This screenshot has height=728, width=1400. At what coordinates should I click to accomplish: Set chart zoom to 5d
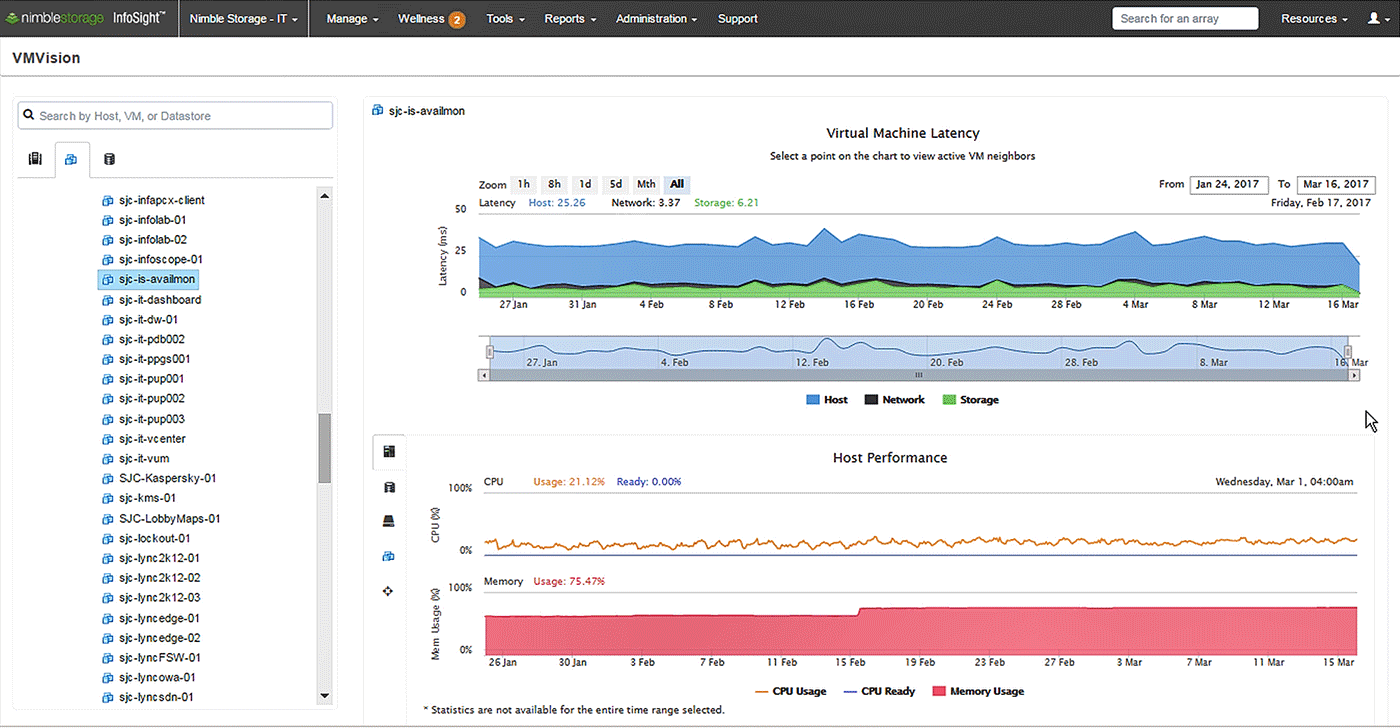pyautogui.click(x=616, y=184)
